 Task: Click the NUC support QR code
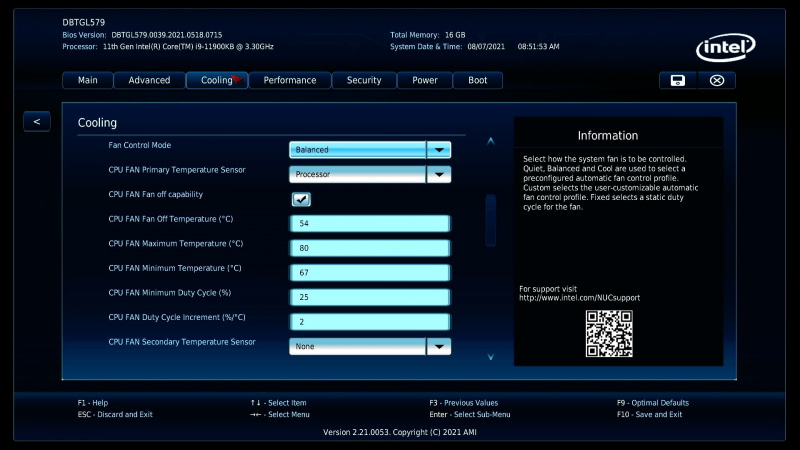(x=609, y=334)
